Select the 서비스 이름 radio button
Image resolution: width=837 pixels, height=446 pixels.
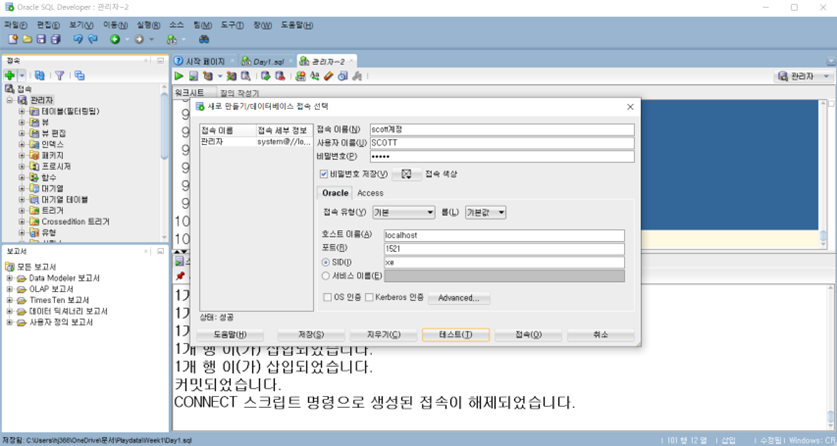pyautogui.click(x=326, y=276)
